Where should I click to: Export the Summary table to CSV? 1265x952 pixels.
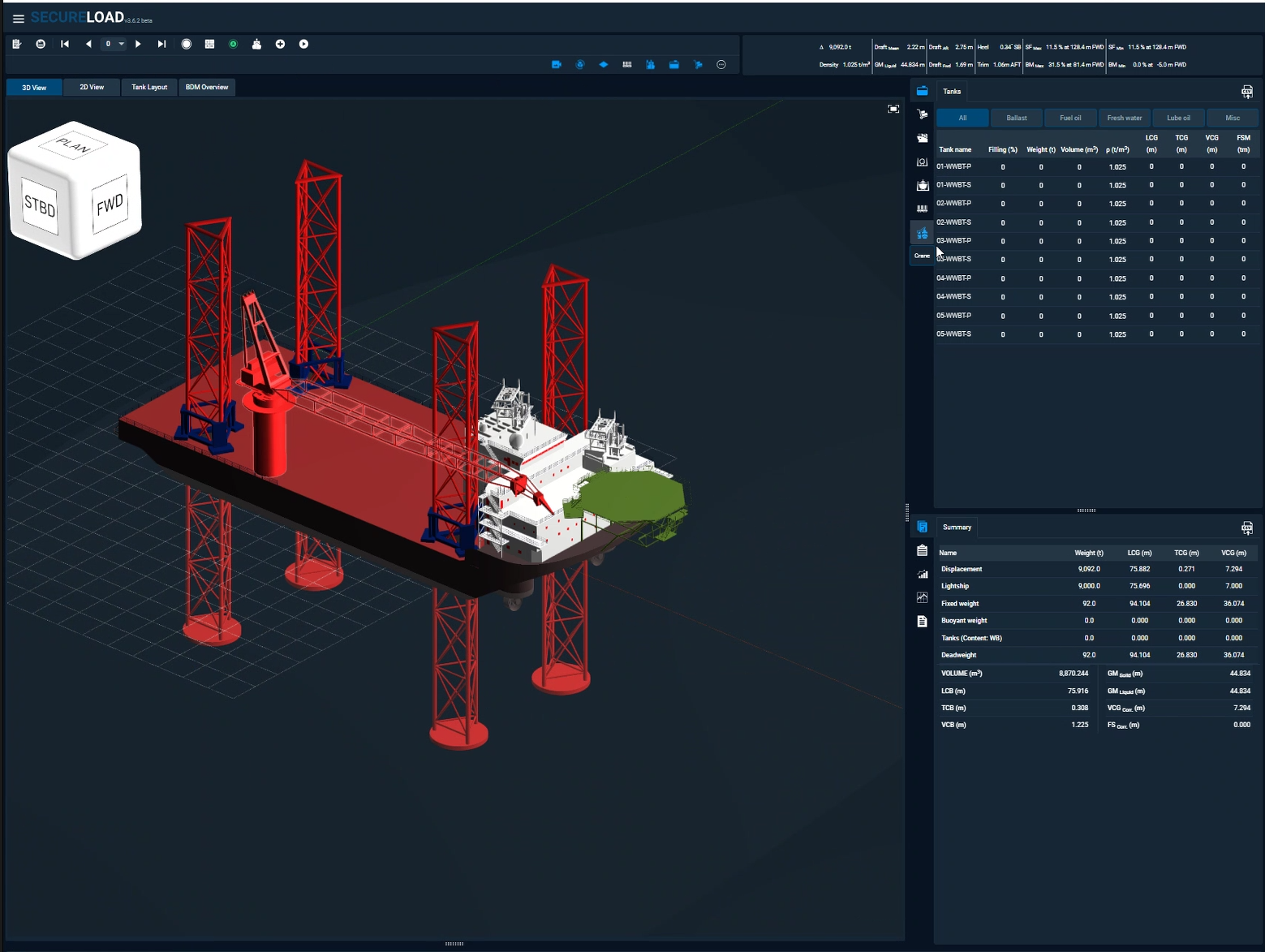pyautogui.click(x=1246, y=528)
